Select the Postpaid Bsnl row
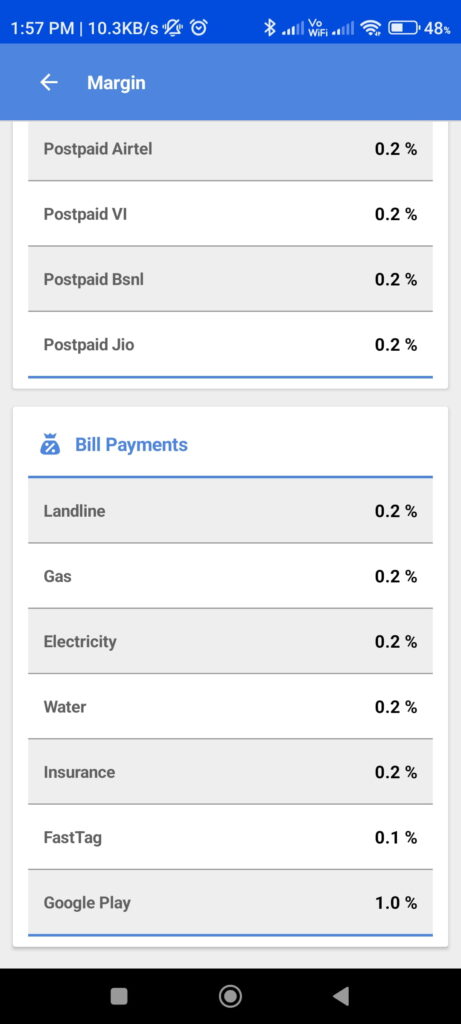 tap(230, 279)
